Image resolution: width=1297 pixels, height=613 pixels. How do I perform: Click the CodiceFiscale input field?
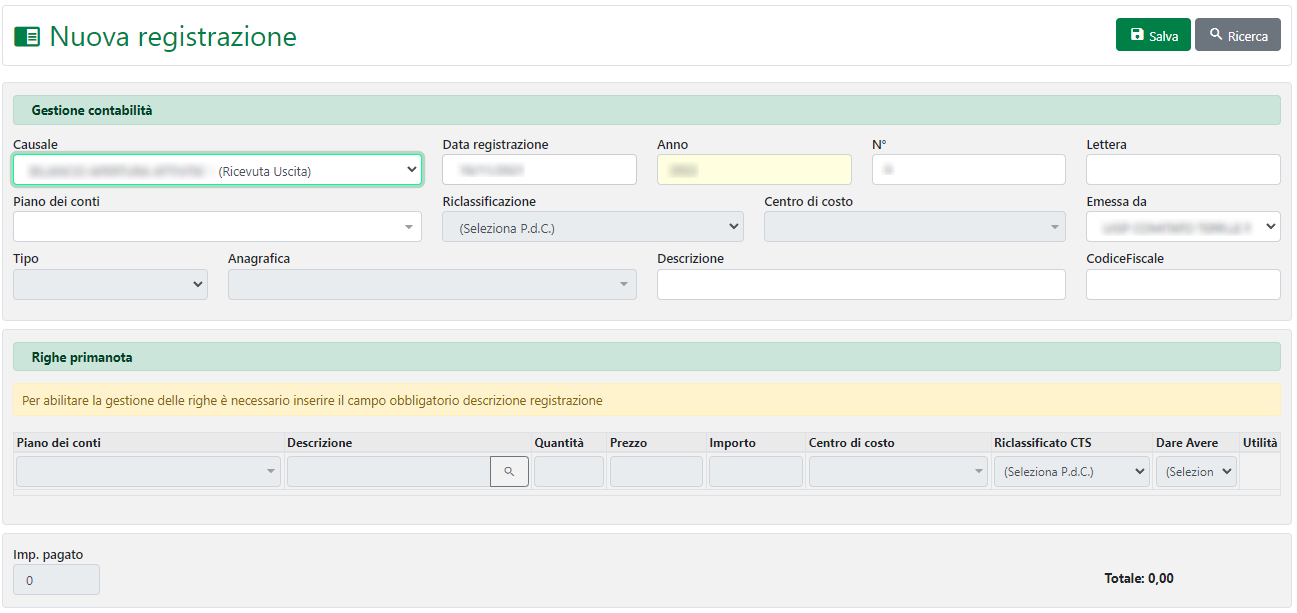[x=1182, y=285]
